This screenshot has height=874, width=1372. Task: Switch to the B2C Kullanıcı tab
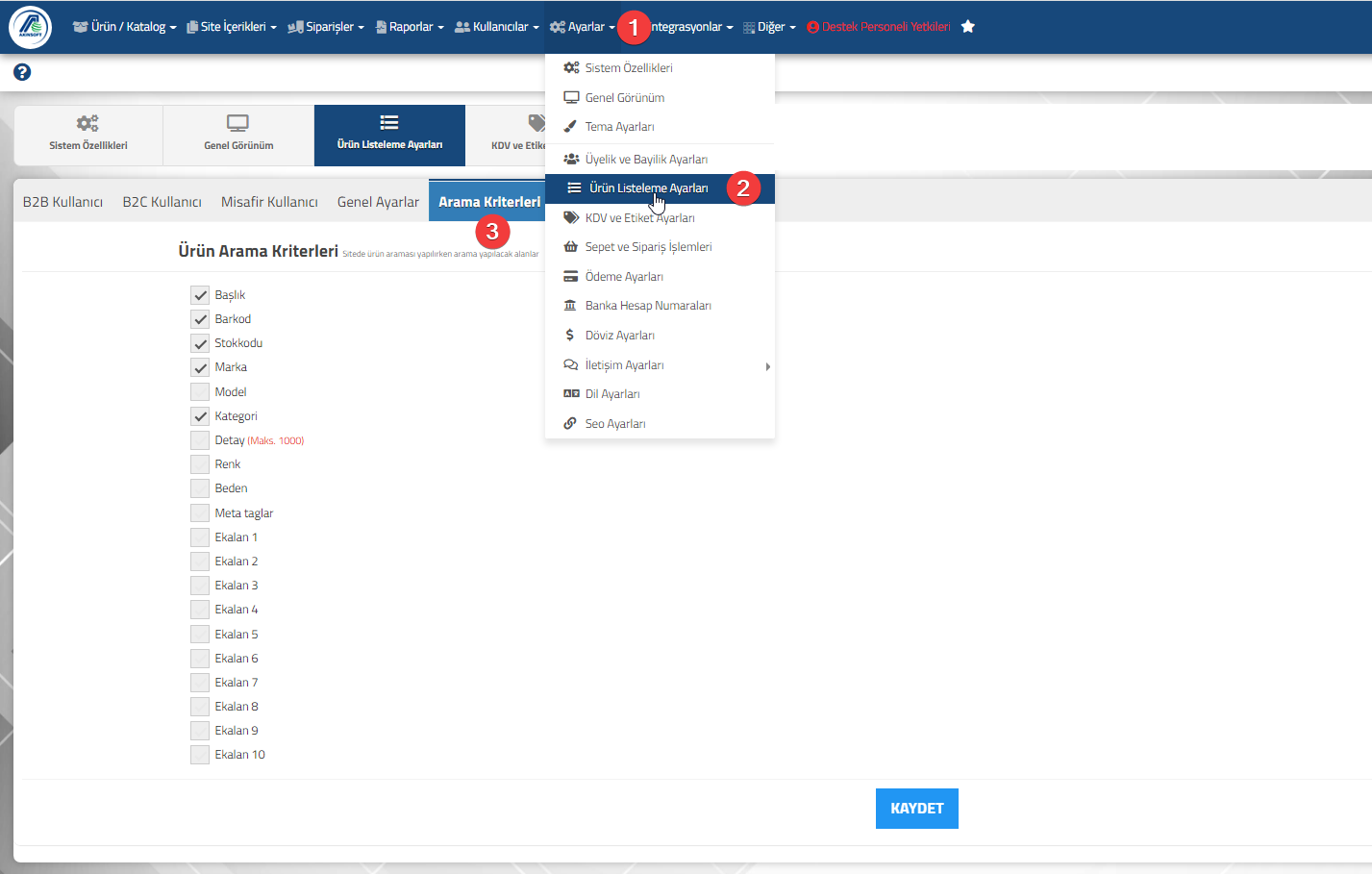(x=162, y=202)
